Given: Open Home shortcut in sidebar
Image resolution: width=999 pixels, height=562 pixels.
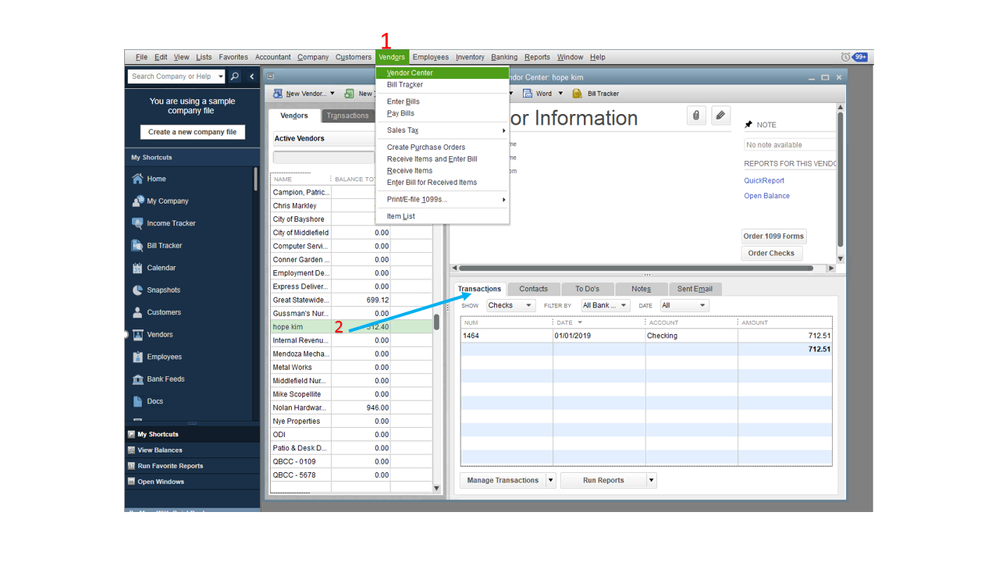Looking at the screenshot, I should pos(156,179).
